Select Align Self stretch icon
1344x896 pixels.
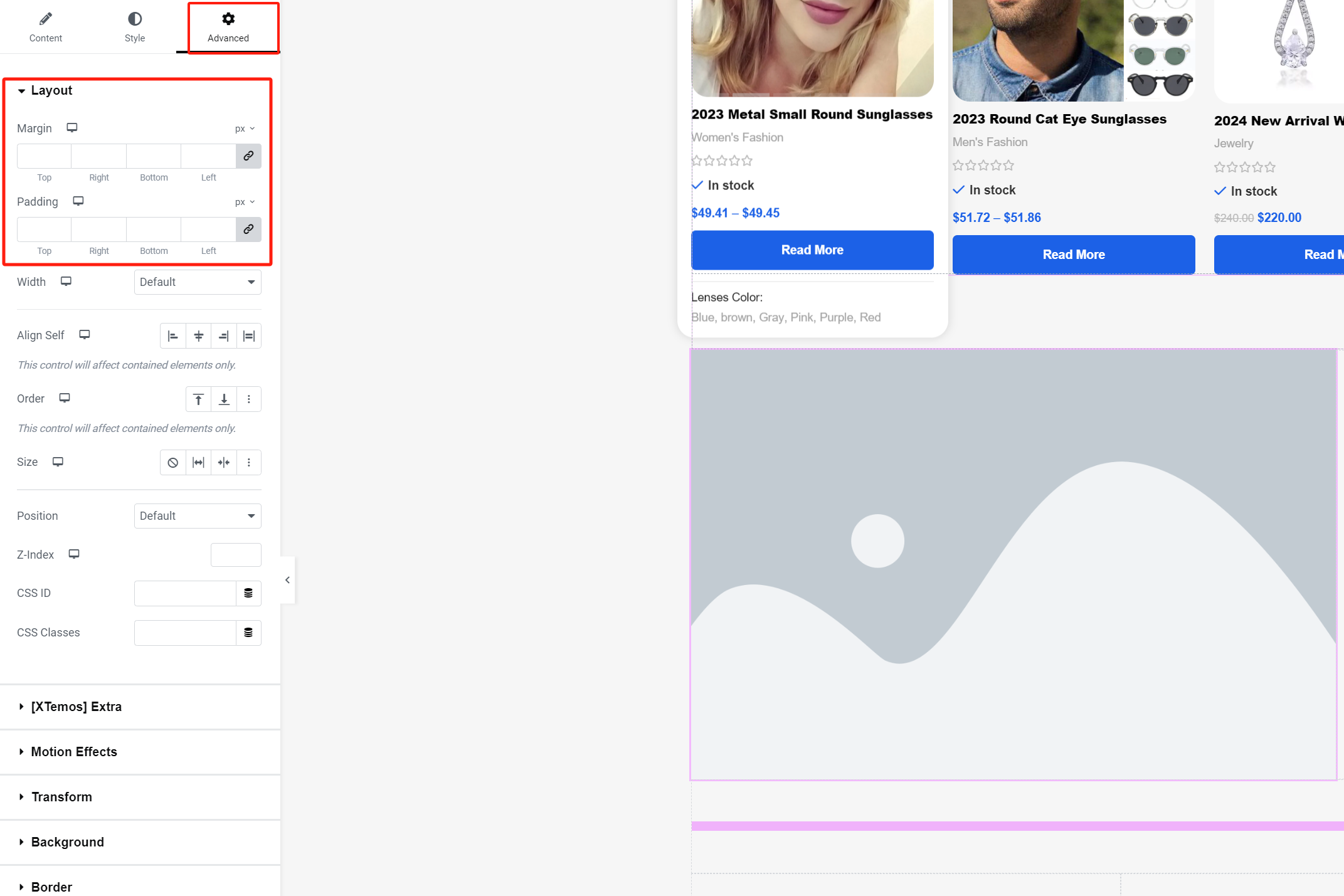tap(249, 336)
